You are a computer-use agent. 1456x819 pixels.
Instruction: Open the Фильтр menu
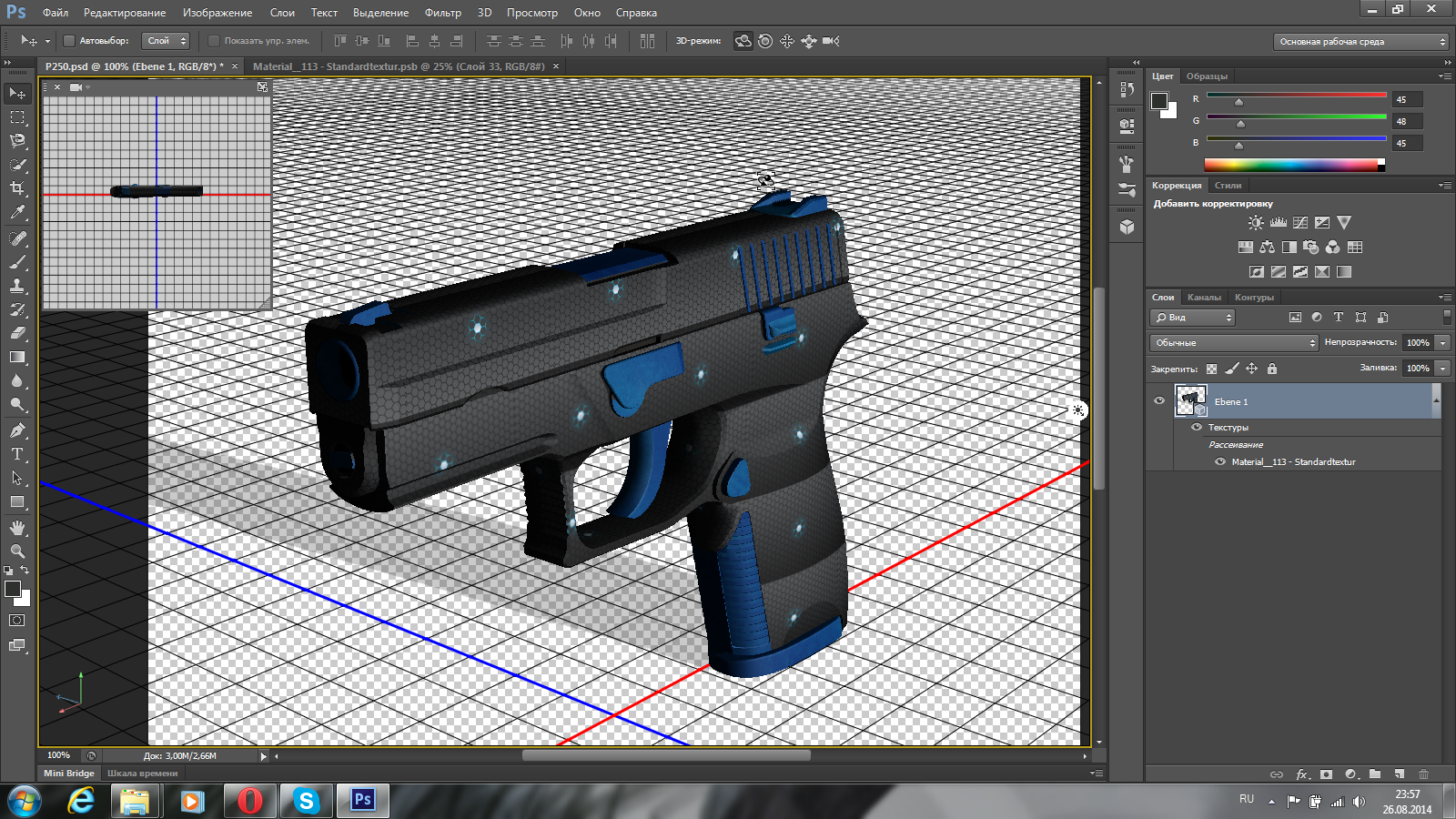coord(442,13)
